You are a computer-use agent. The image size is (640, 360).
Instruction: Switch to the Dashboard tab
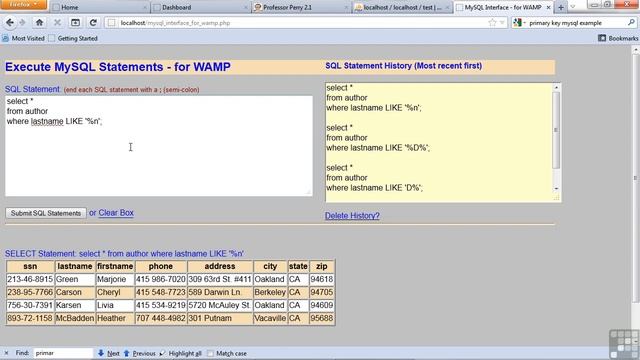click(201, 7)
